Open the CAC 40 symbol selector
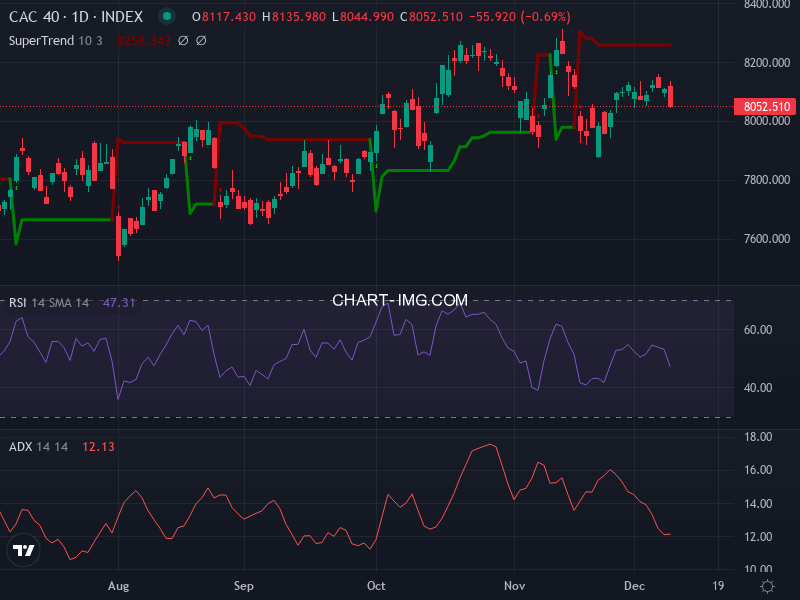The width and height of the screenshot is (800, 600). pyautogui.click(x=33, y=17)
